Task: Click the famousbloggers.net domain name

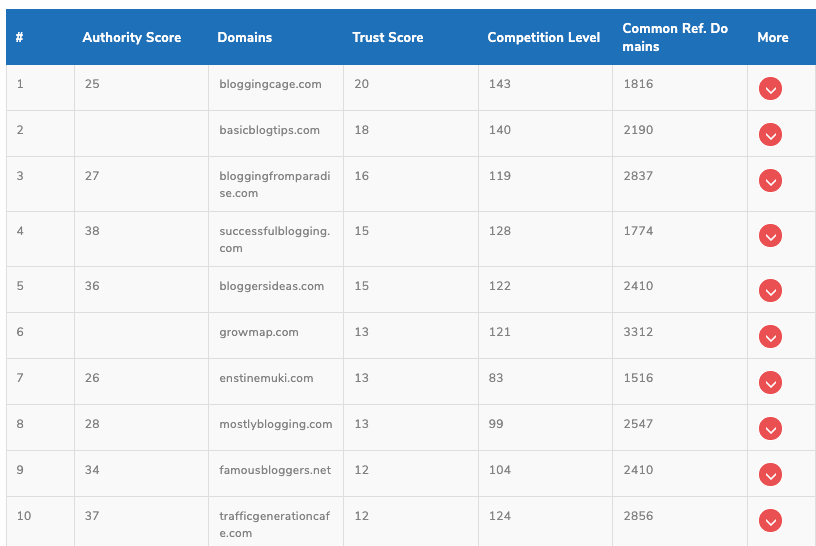Action: [x=274, y=470]
